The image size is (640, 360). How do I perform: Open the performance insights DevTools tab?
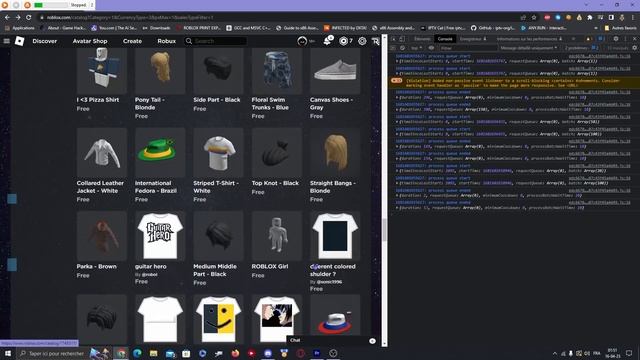tap(529, 39)
